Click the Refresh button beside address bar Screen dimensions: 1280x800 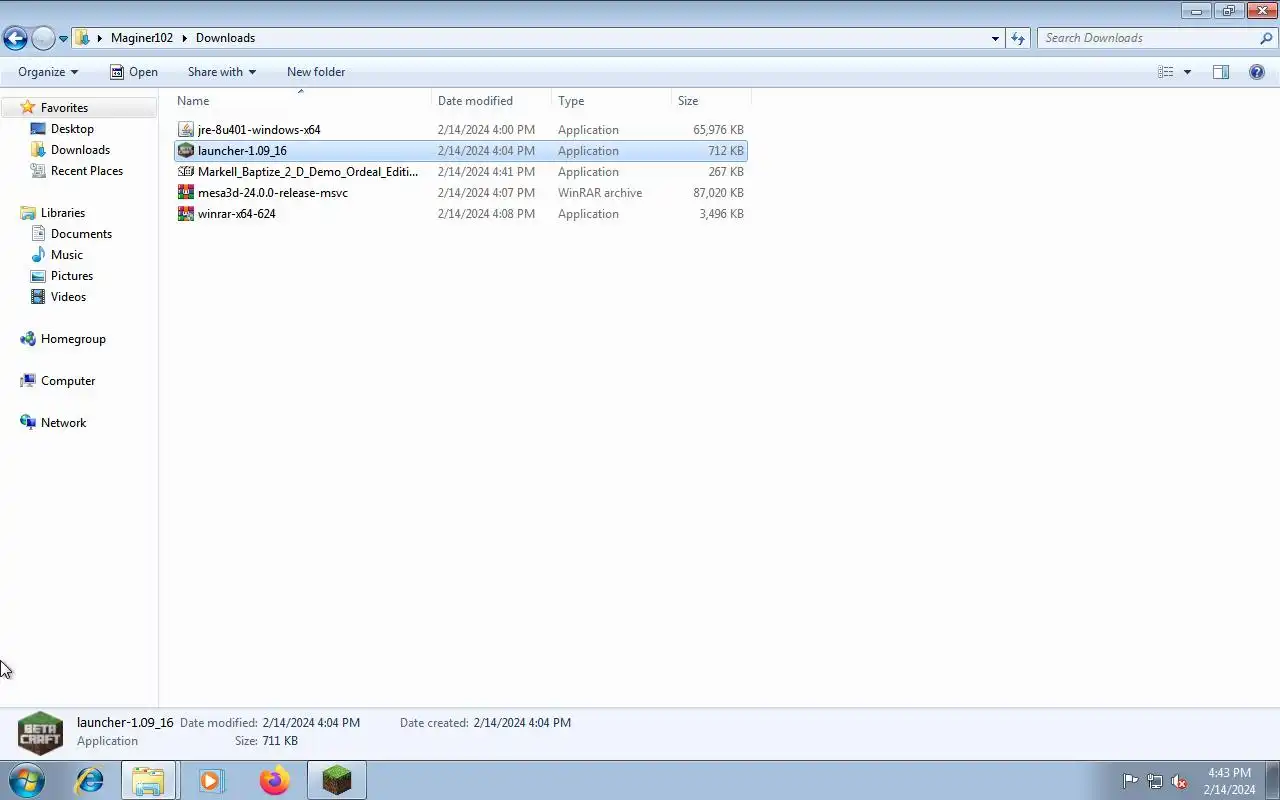[1018, 38]
